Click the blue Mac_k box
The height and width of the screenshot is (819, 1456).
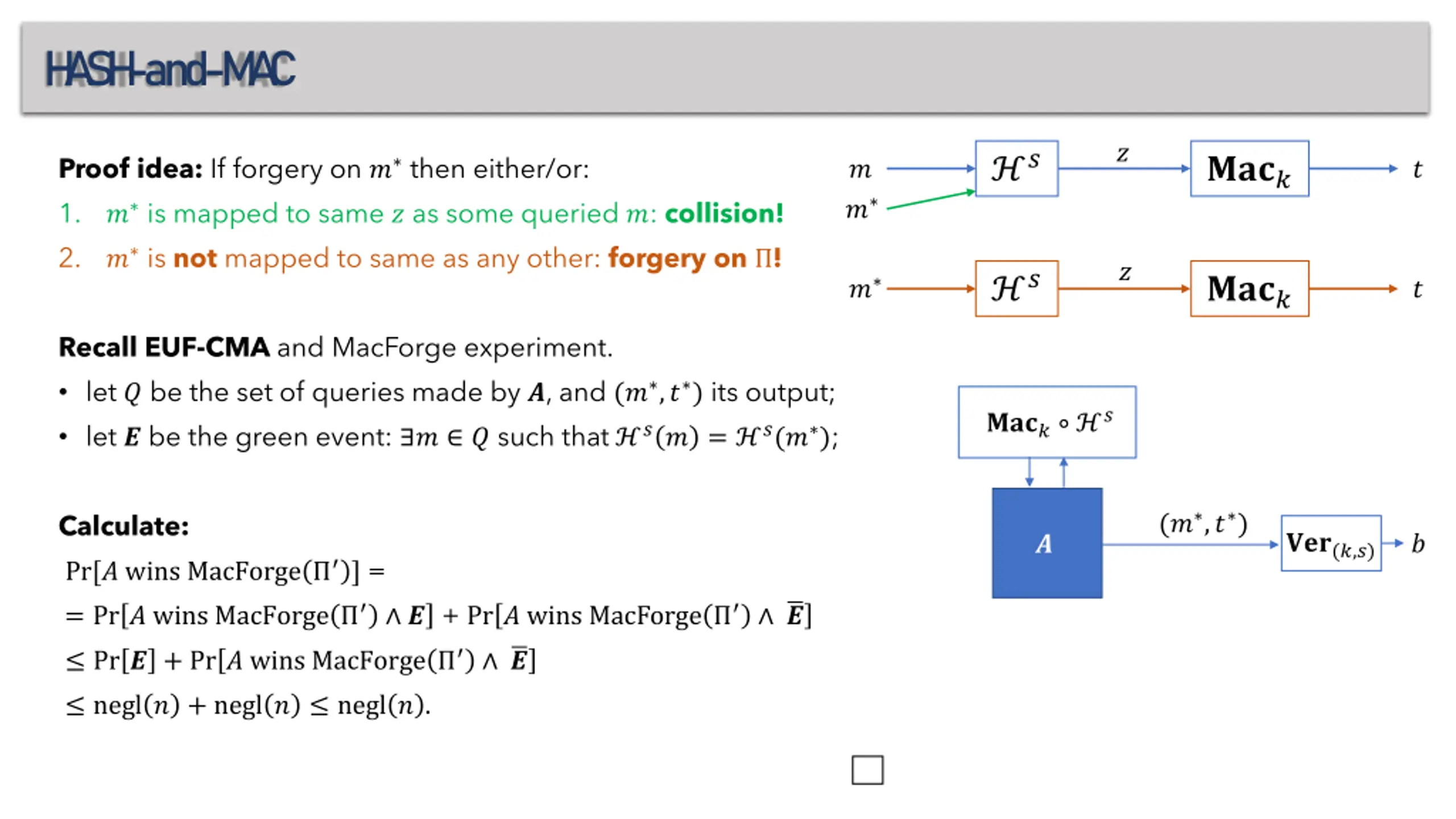click(1250, 169)
